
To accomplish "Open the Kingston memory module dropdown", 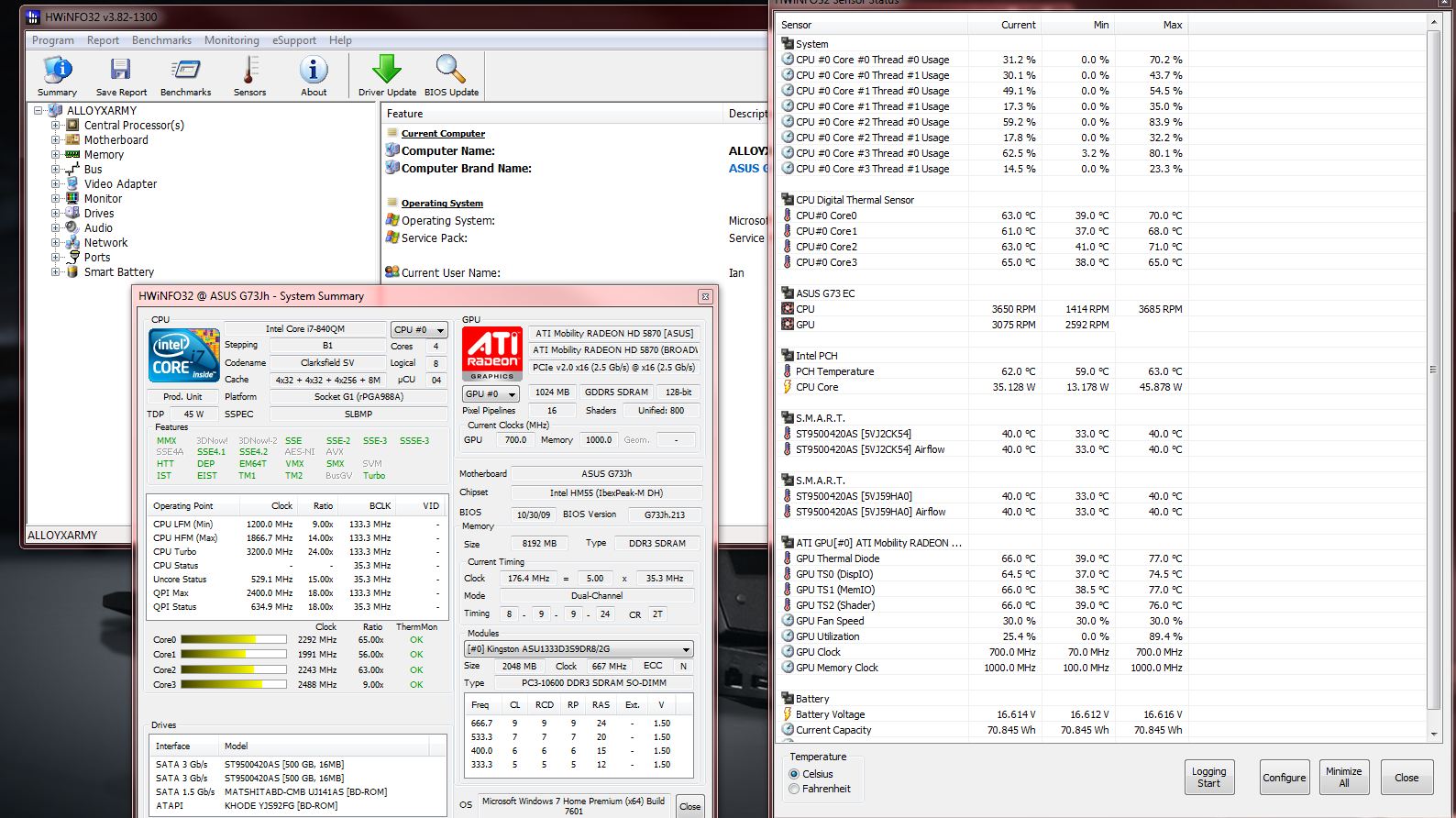I will pos(579,649).
